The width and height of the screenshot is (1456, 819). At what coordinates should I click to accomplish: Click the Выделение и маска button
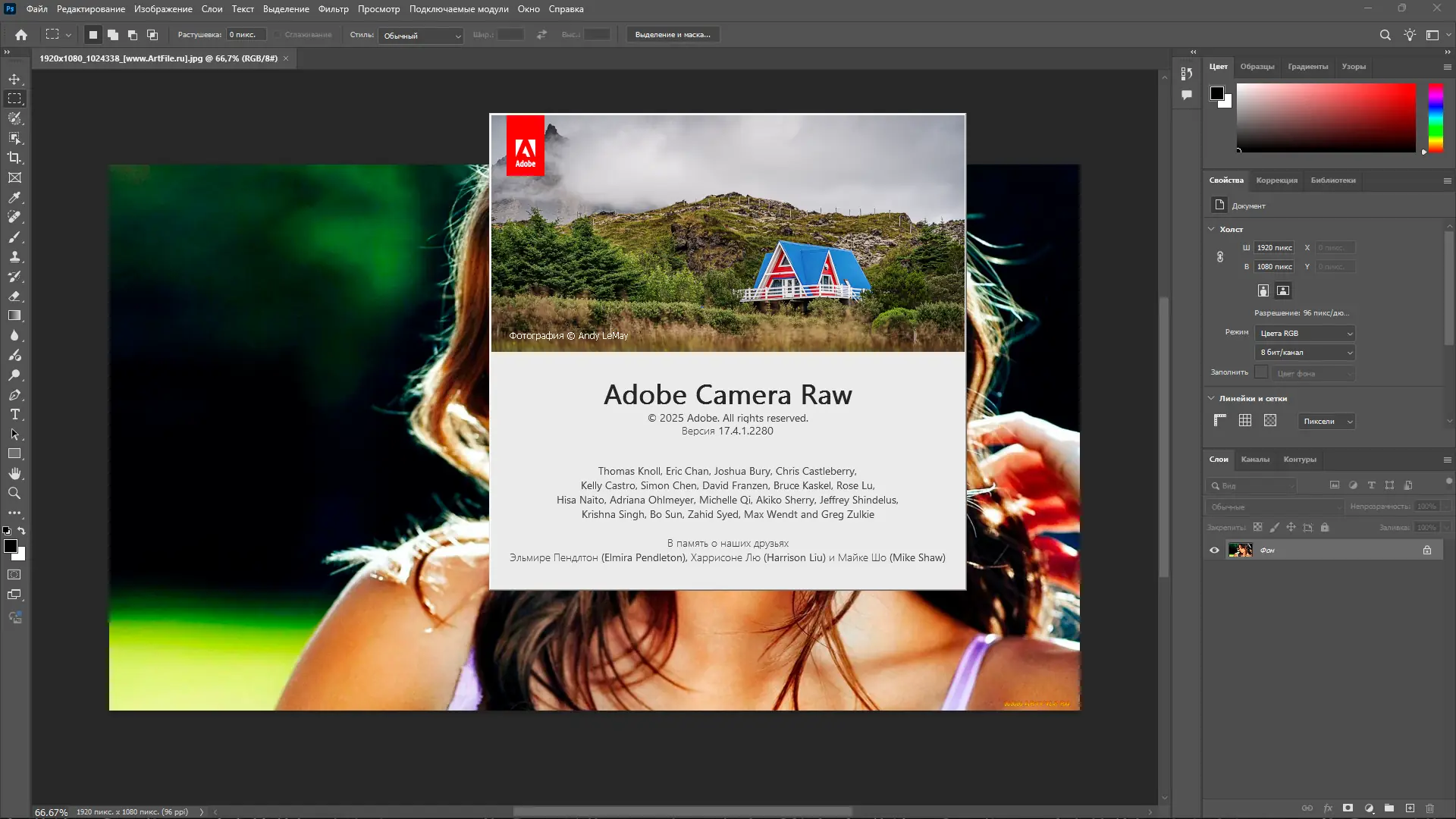coord(673,35)
